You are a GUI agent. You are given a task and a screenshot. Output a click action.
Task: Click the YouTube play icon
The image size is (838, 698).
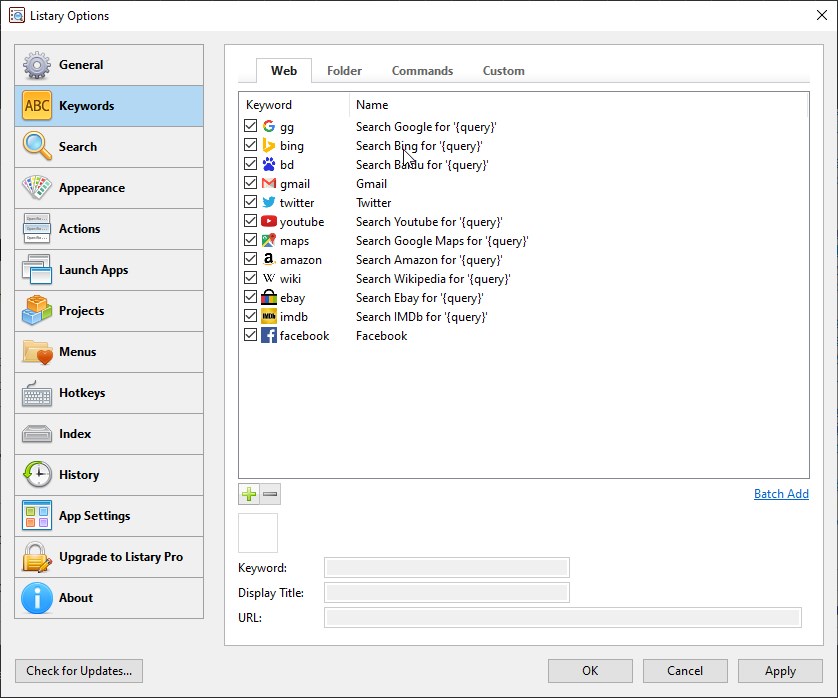(x=269, y=221)
